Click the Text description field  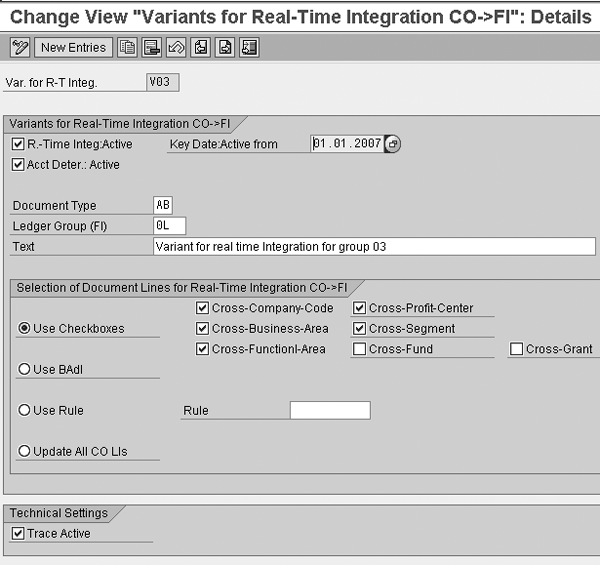(x=374, y=246)
